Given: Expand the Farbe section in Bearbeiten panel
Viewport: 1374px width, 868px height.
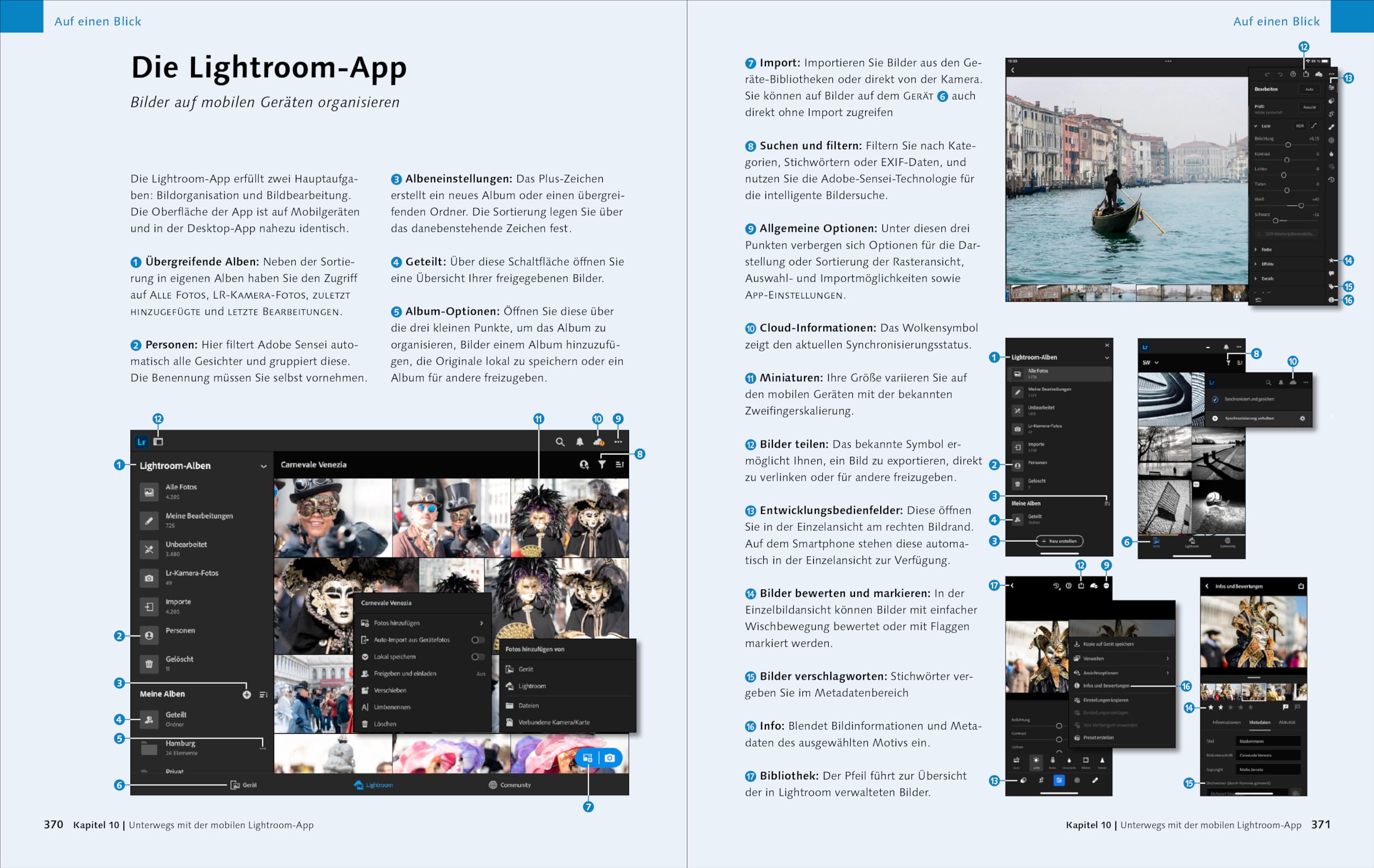Looking at the screenshot, I should 1256,250.
